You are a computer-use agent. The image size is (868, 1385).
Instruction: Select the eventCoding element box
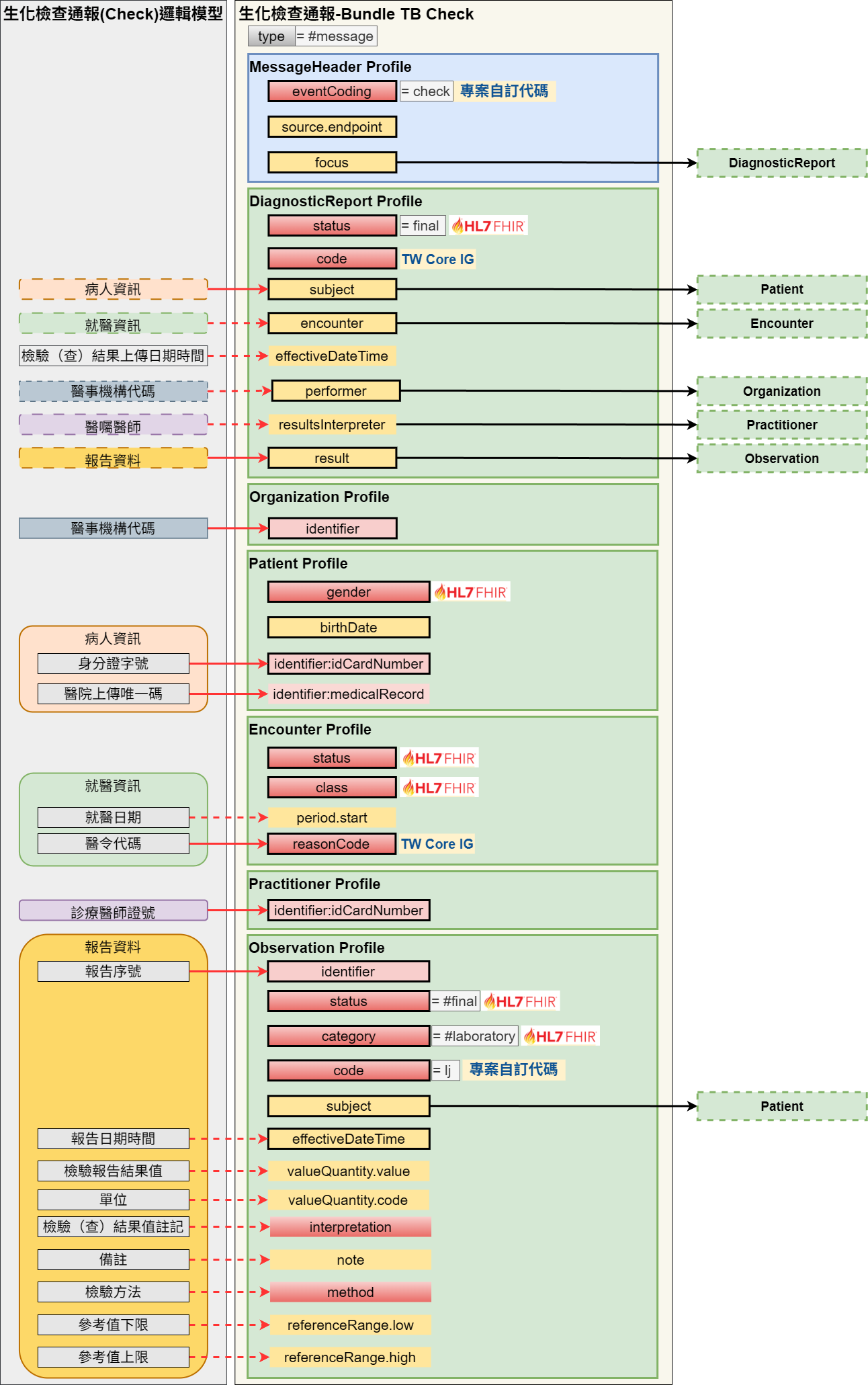click(x=332, y=91)
